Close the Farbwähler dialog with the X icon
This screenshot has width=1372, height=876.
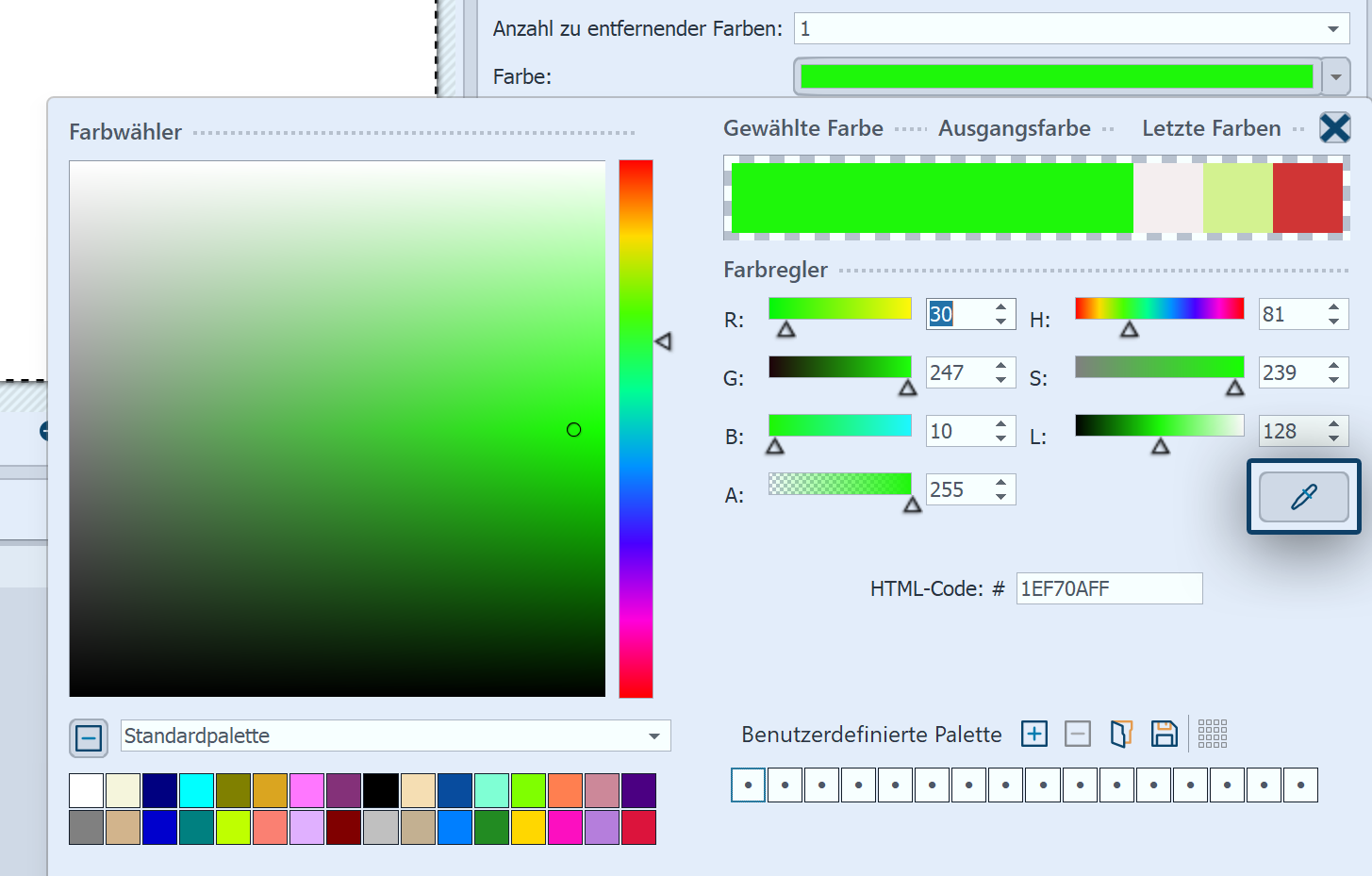click(x=1334, y=127)
